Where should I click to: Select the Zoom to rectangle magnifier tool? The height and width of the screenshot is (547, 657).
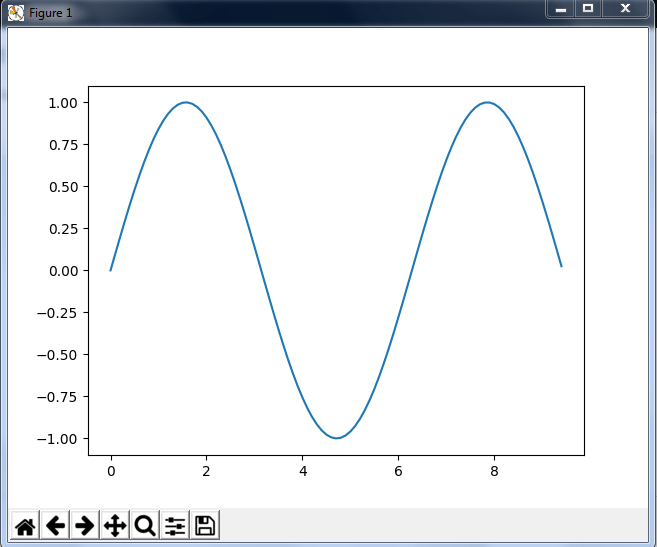point(145,525)
